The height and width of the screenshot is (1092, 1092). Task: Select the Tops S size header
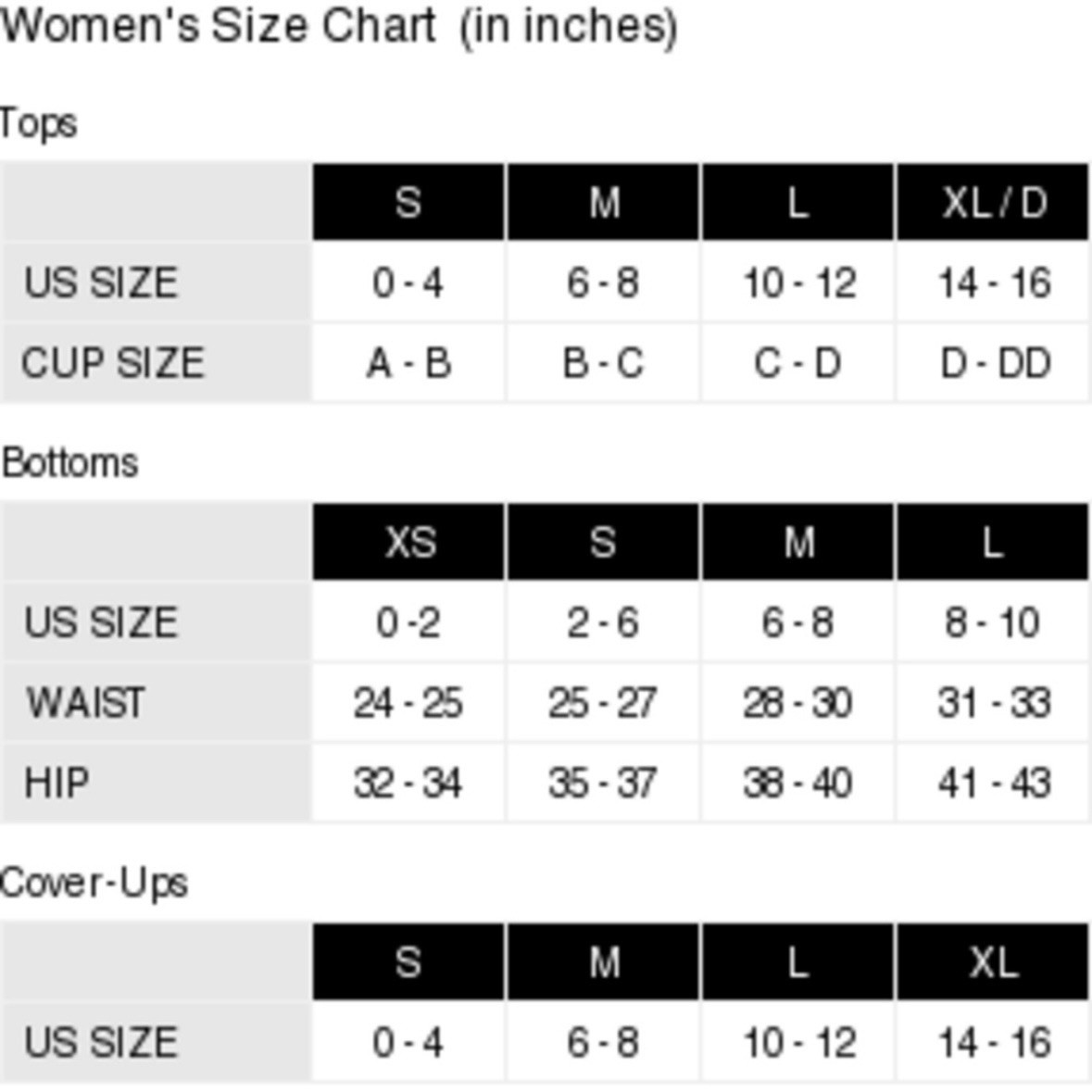[408, 202]
